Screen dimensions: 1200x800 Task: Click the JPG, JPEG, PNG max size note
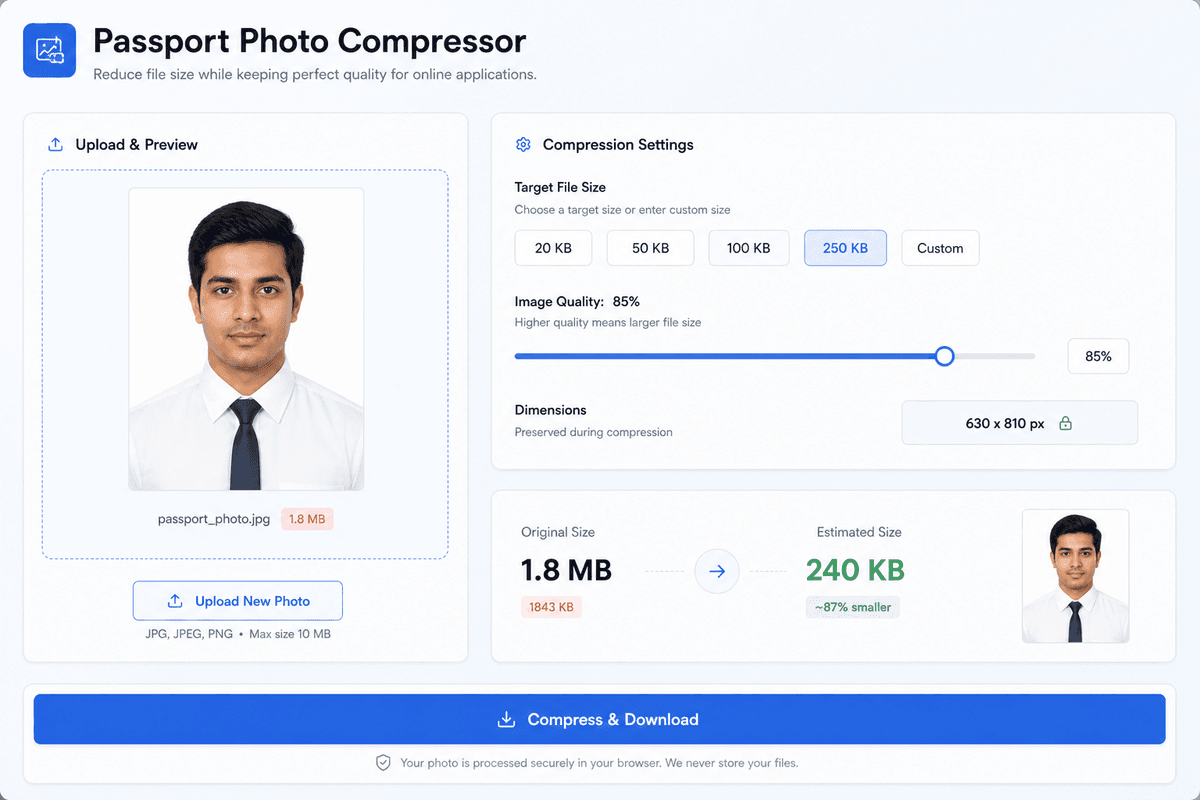tap(238, 634)
